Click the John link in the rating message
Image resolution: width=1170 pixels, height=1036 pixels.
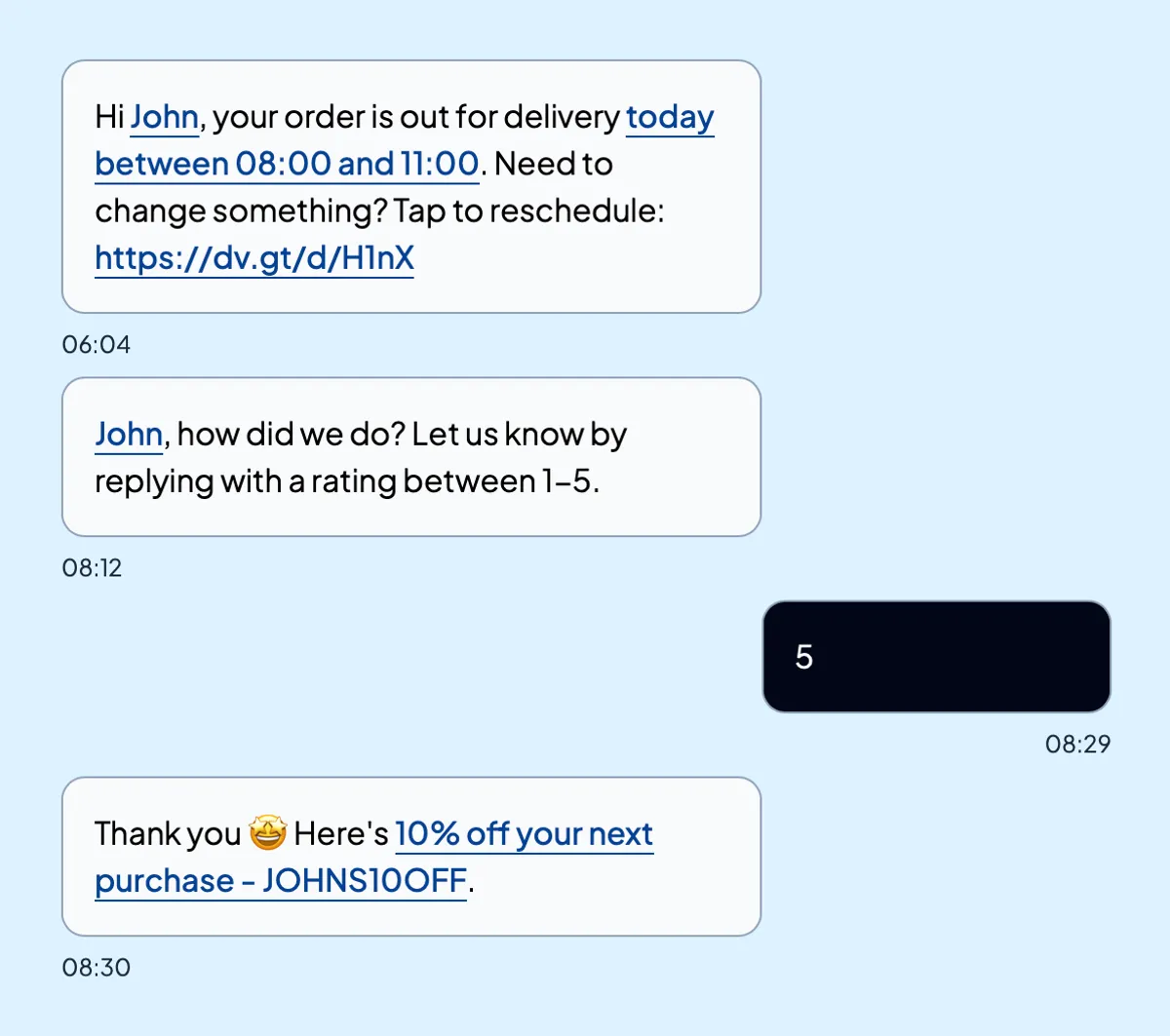coord(129,434)
